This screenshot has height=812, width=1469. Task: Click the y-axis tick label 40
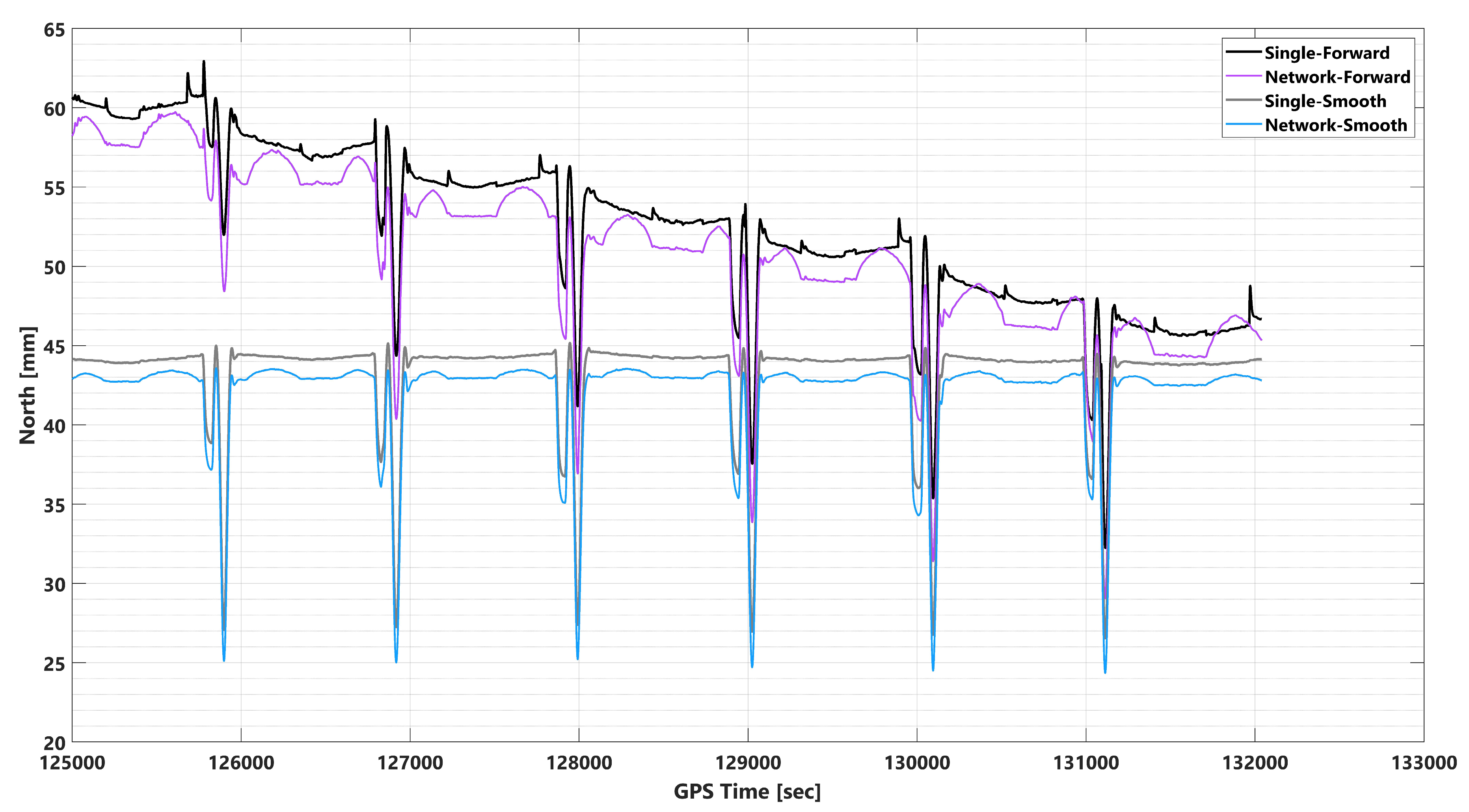click(x=54, y=426)
